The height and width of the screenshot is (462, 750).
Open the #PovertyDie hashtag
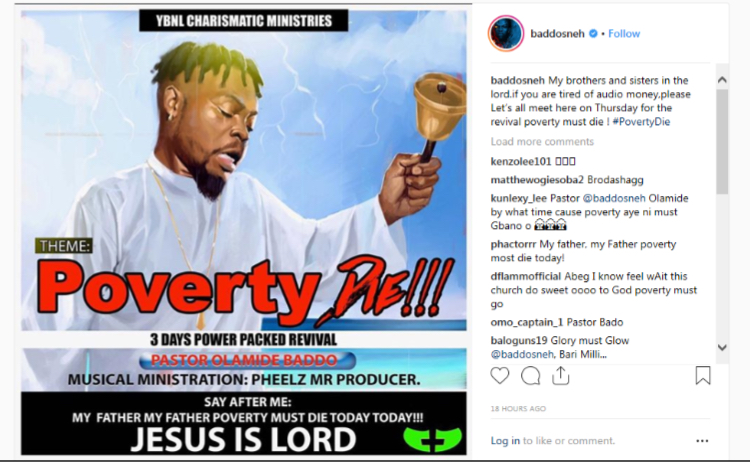click(x=641, y=121)
